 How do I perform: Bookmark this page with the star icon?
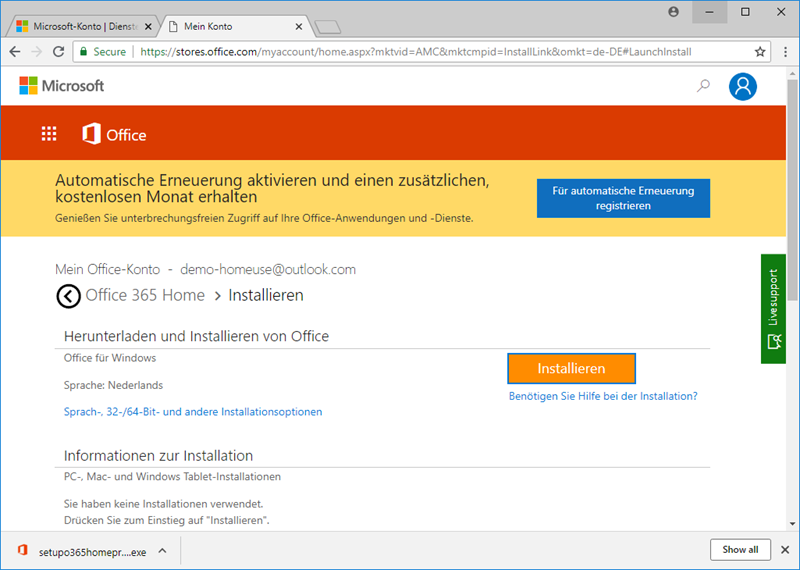click(760, 52)
